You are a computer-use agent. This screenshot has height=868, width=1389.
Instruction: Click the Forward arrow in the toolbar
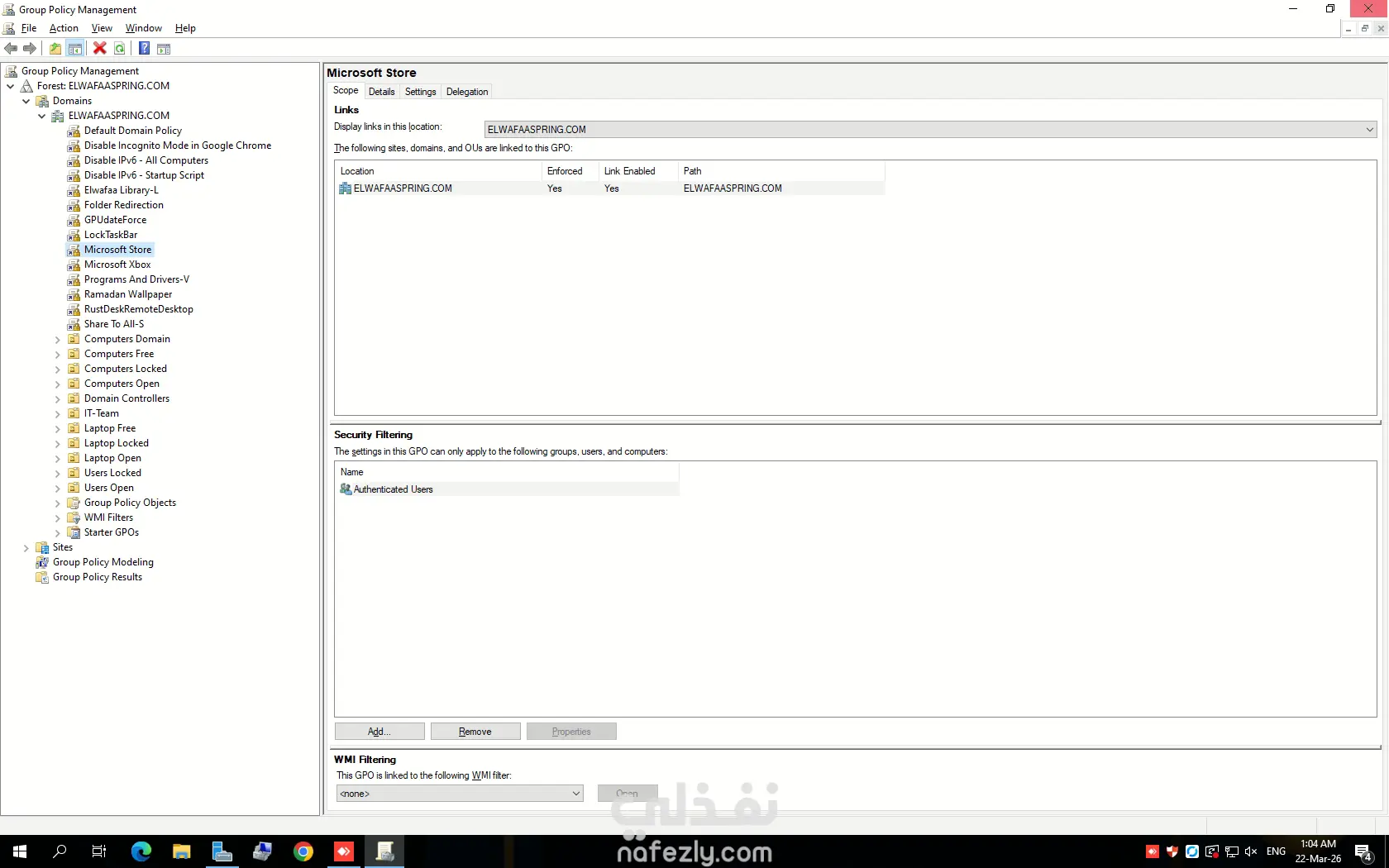click(x=30, y=49)
